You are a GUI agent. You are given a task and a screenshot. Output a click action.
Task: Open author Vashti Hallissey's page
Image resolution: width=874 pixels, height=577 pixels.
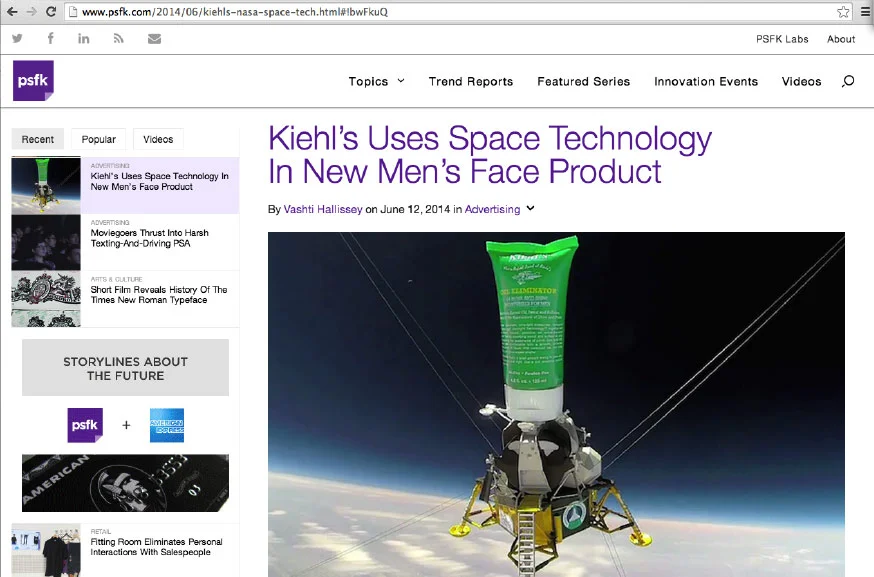323,209
